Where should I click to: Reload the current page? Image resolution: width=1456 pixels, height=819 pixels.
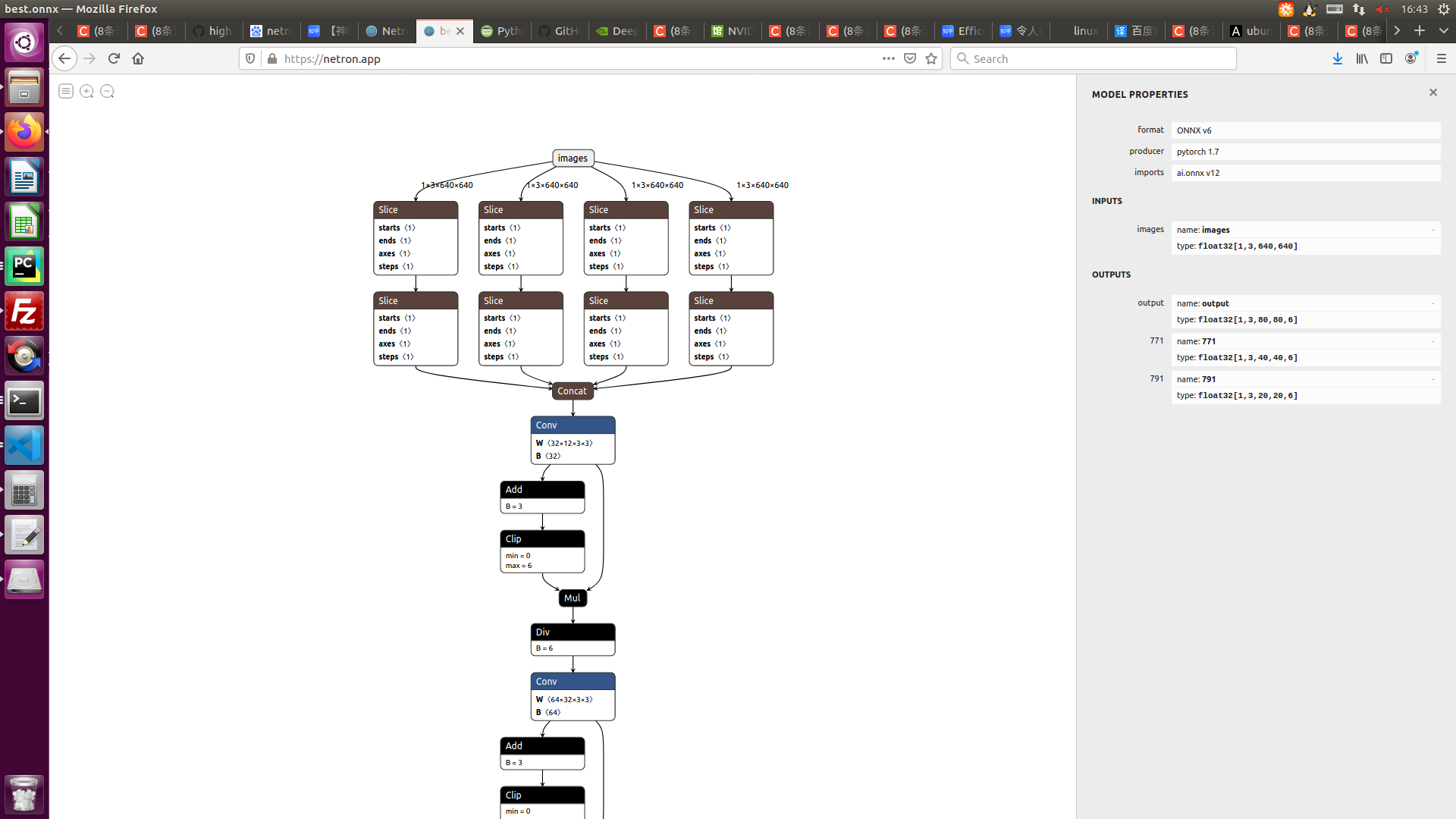point(114,58)
